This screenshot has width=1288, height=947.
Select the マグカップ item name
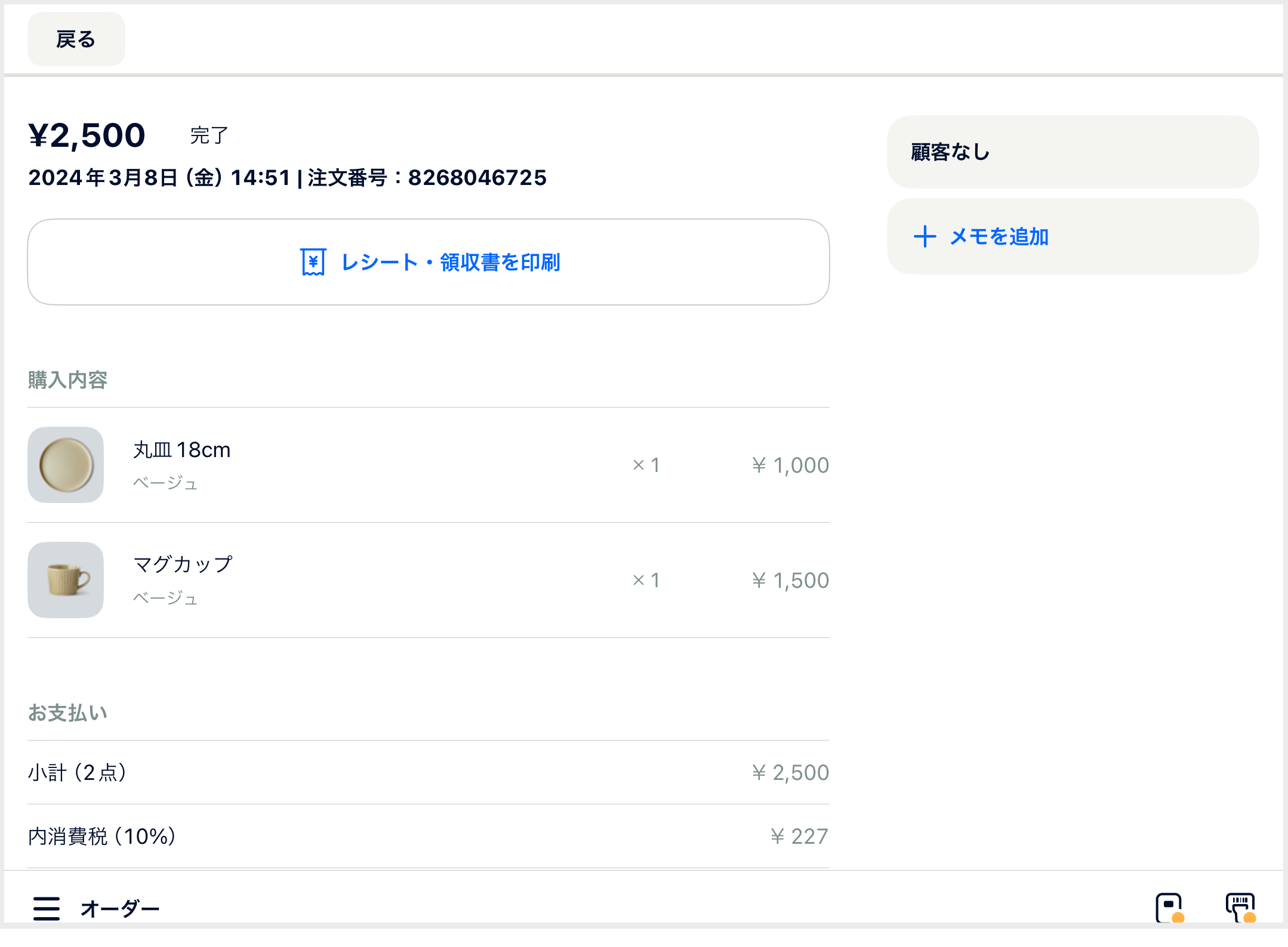(x=183, y=565)
